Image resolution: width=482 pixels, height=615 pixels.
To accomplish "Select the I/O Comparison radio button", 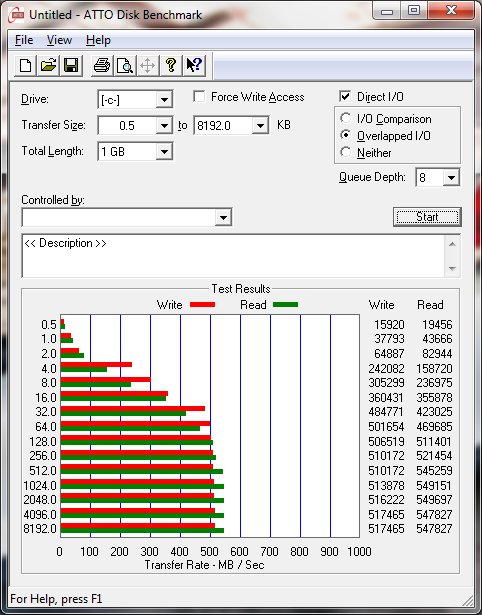I will tap(346, 118).
